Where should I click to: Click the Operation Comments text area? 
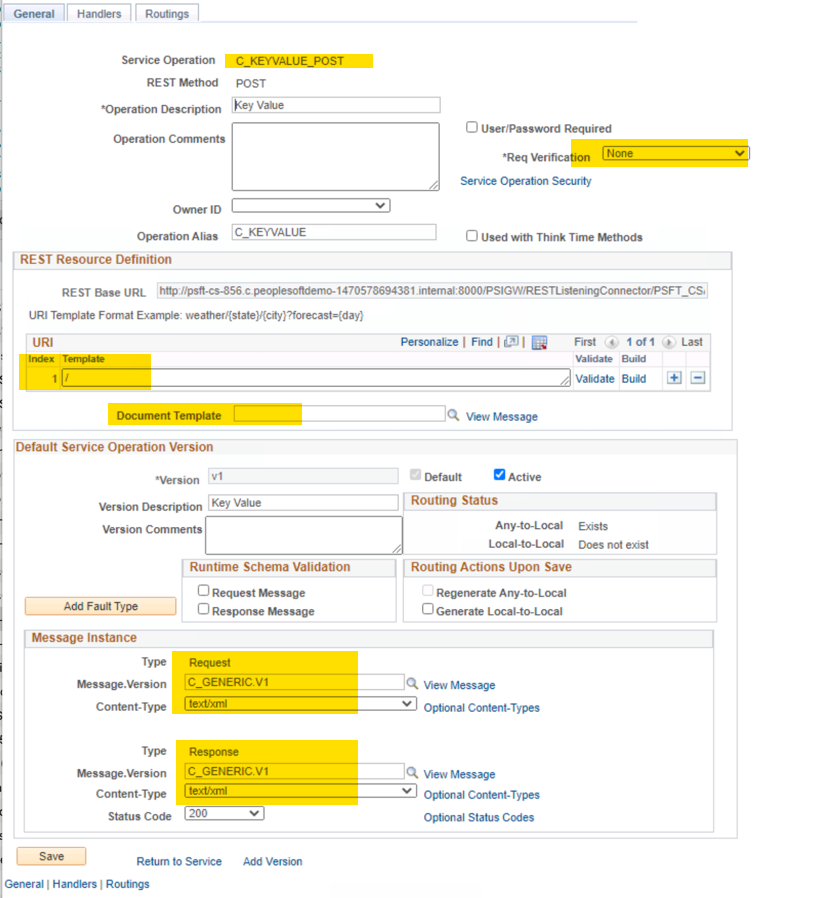pyautogui.click(x=335, y=155)
